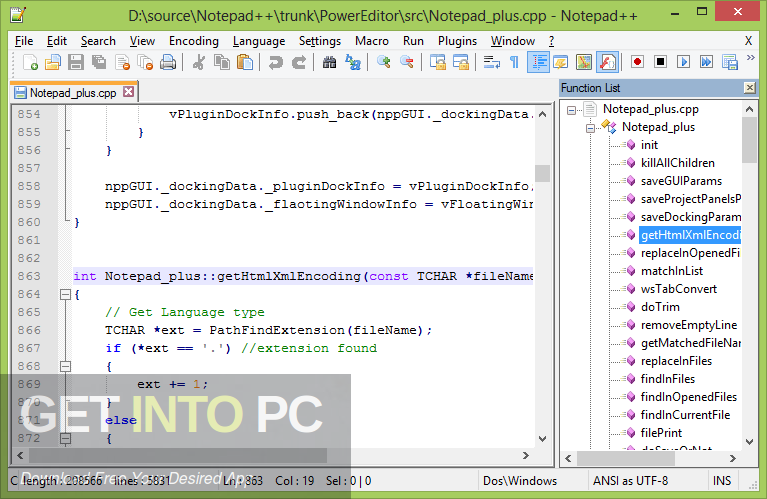Toggle word wrap in the toolbar
The height and width of the screenshot is (499, 767).
[491, 63]
